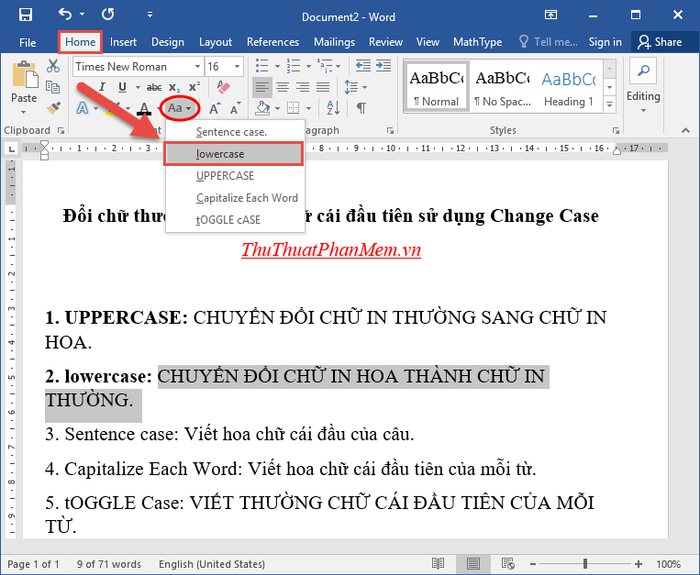
Task: Open Customize Quick Access Toolbar arrow
Action: [x=150, y=15]
